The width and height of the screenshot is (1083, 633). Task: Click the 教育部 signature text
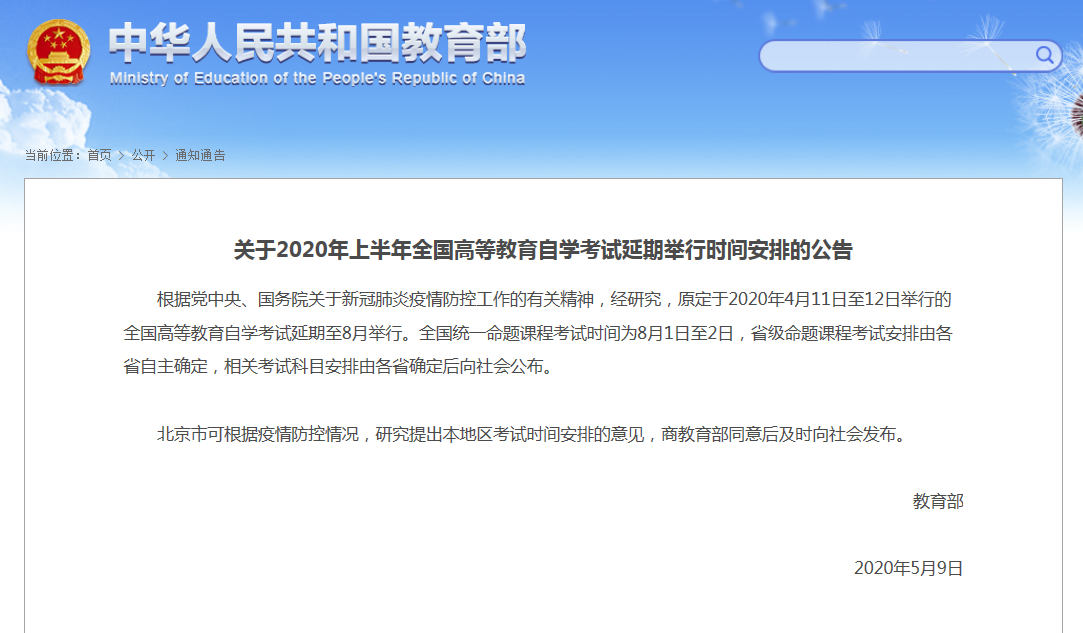pyautogui.click(x=937, y=501)
